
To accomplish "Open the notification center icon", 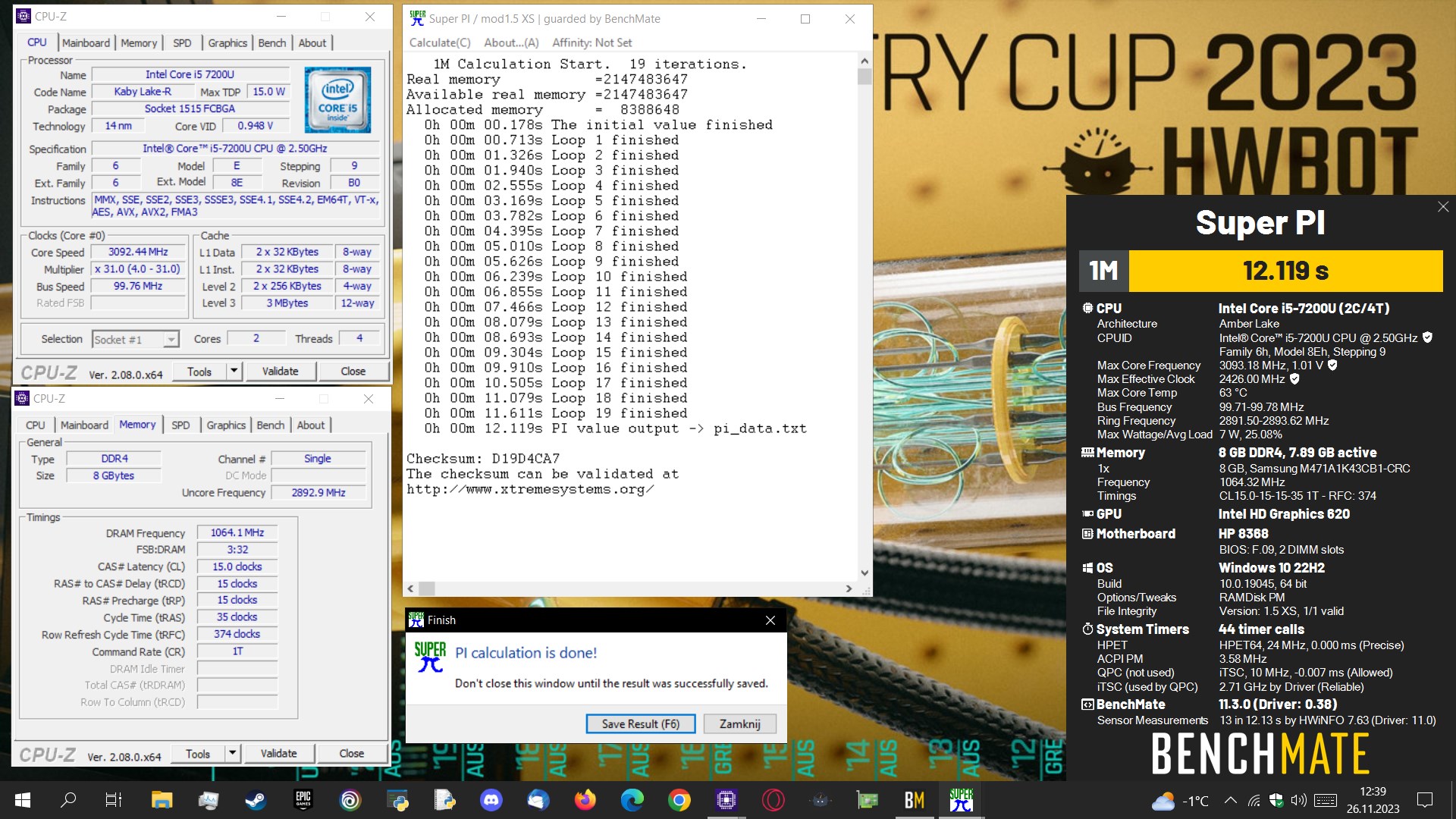I will point(1425,800).
